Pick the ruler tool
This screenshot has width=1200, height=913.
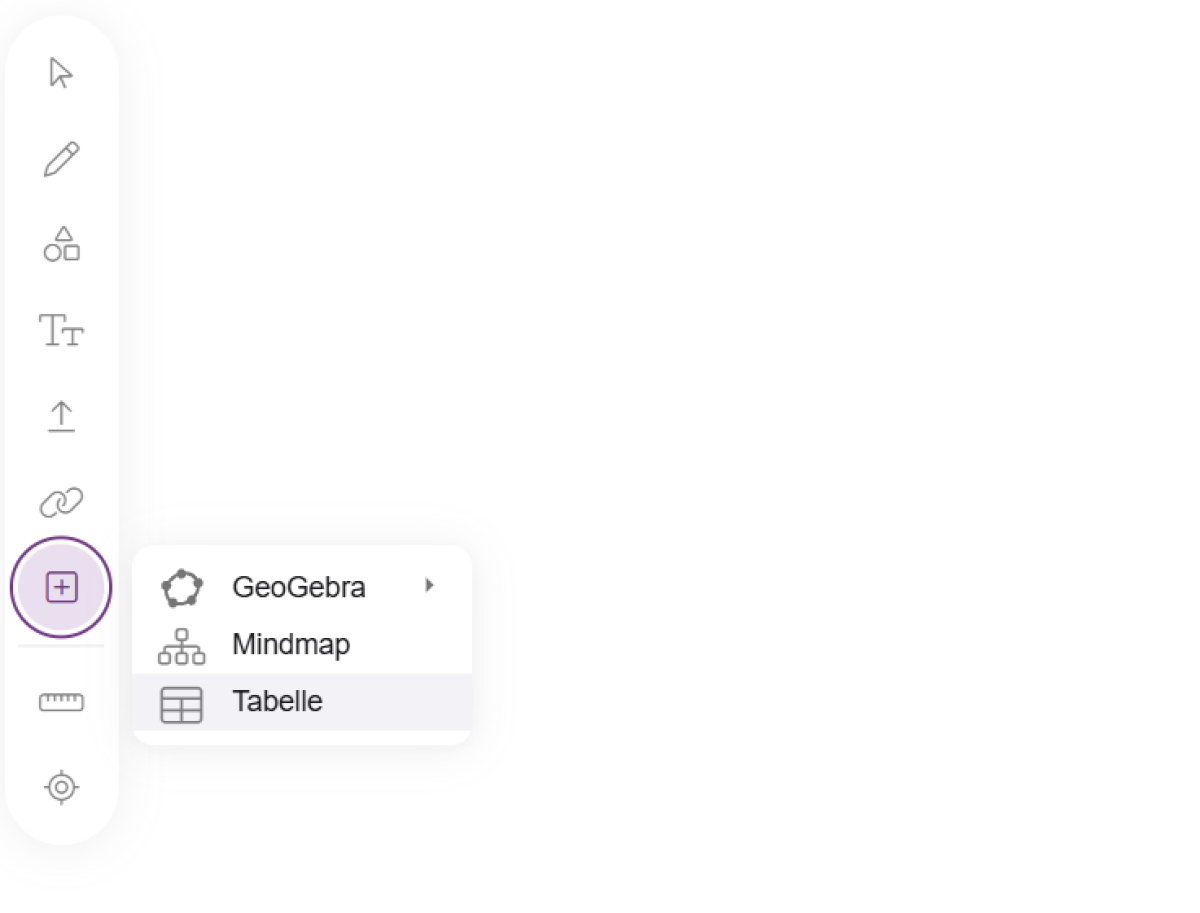tap(61, 702)
